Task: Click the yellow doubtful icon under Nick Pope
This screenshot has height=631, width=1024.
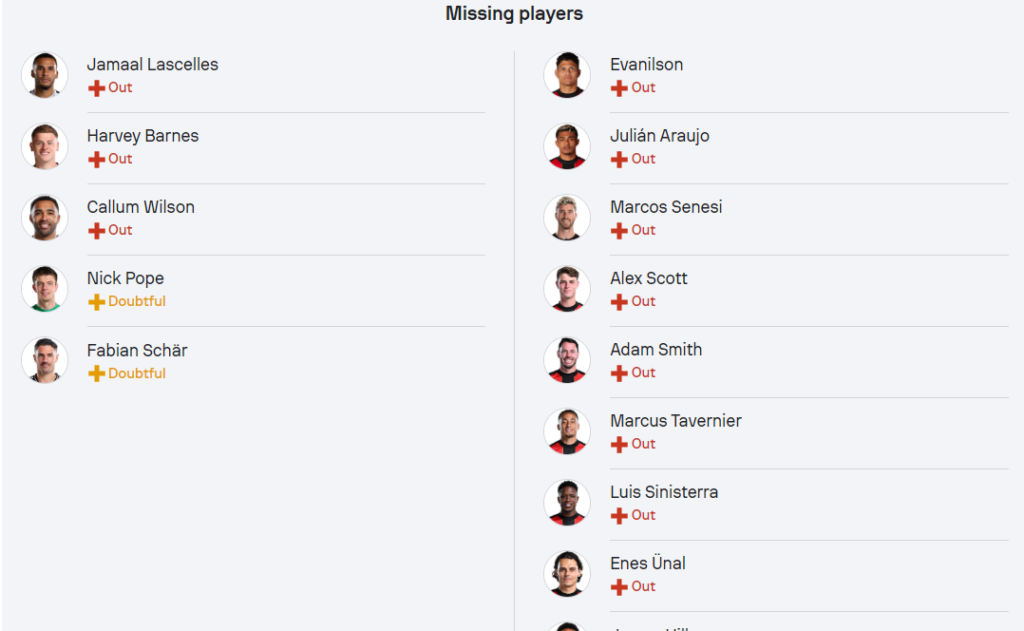Action: click(x=97, y=302)
